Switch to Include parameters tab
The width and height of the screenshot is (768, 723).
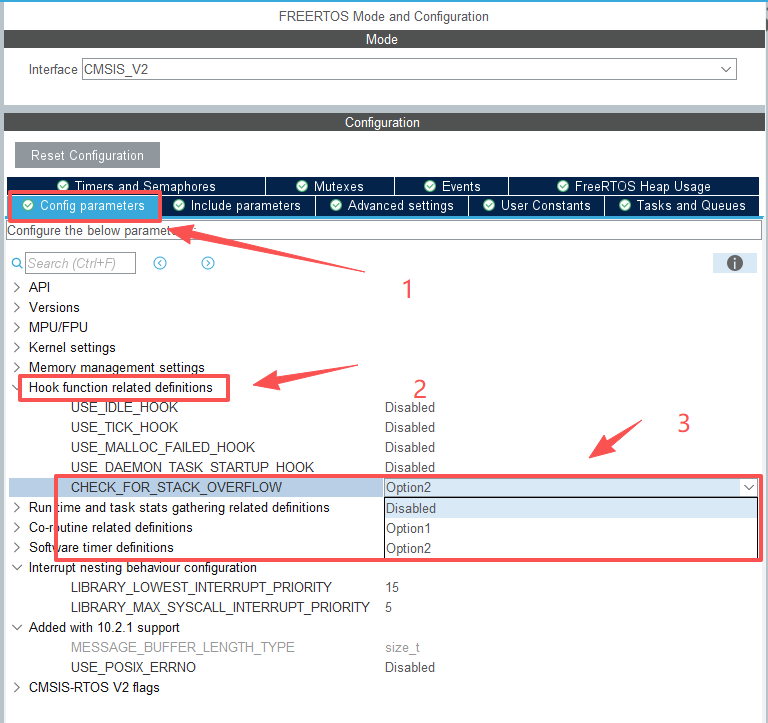(x=238, y=206)
